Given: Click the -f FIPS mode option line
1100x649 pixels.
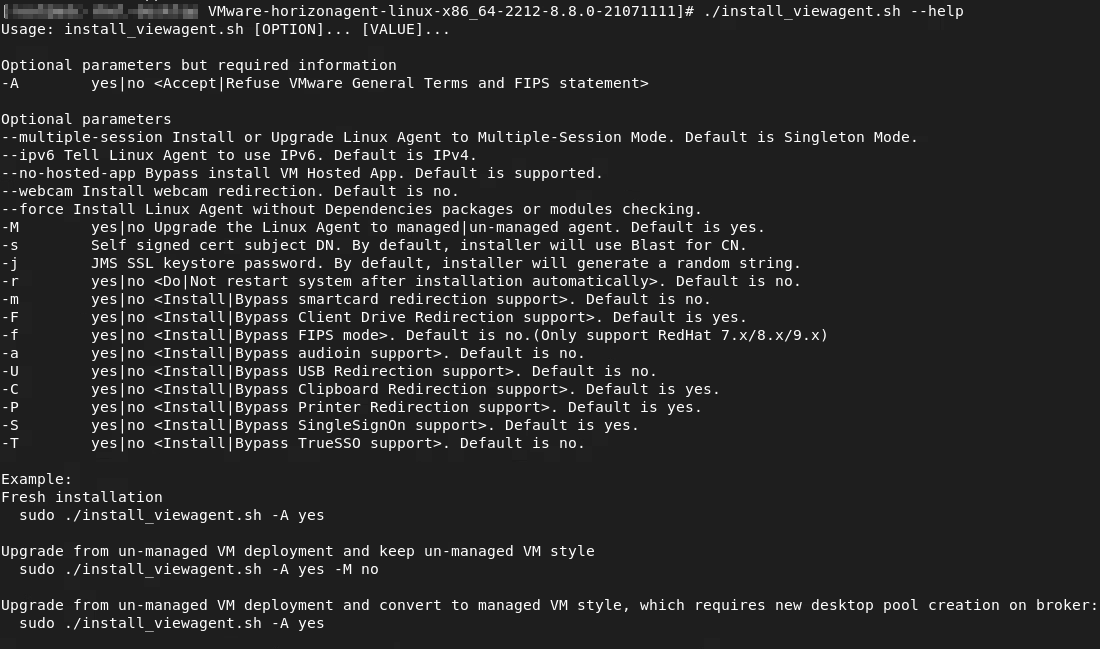Looking at the screenshot, I should [x=415, y=335].
